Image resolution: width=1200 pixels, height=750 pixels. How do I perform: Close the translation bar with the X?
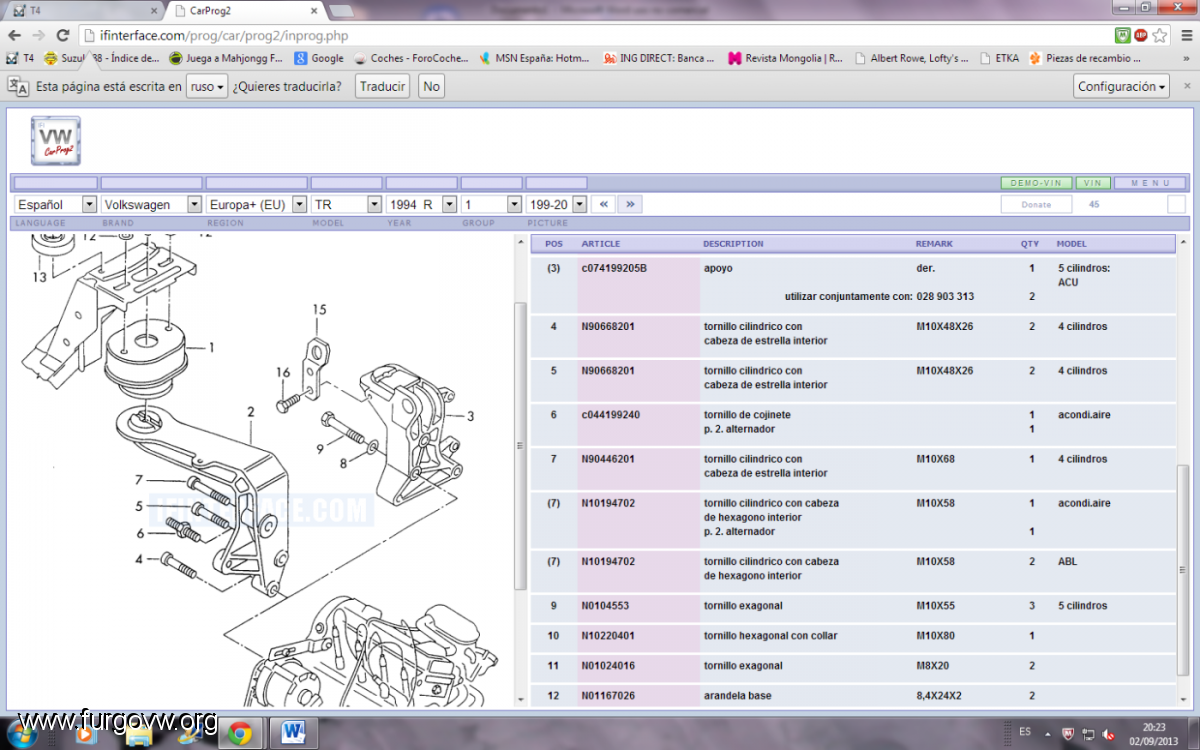coord(1185,87)
